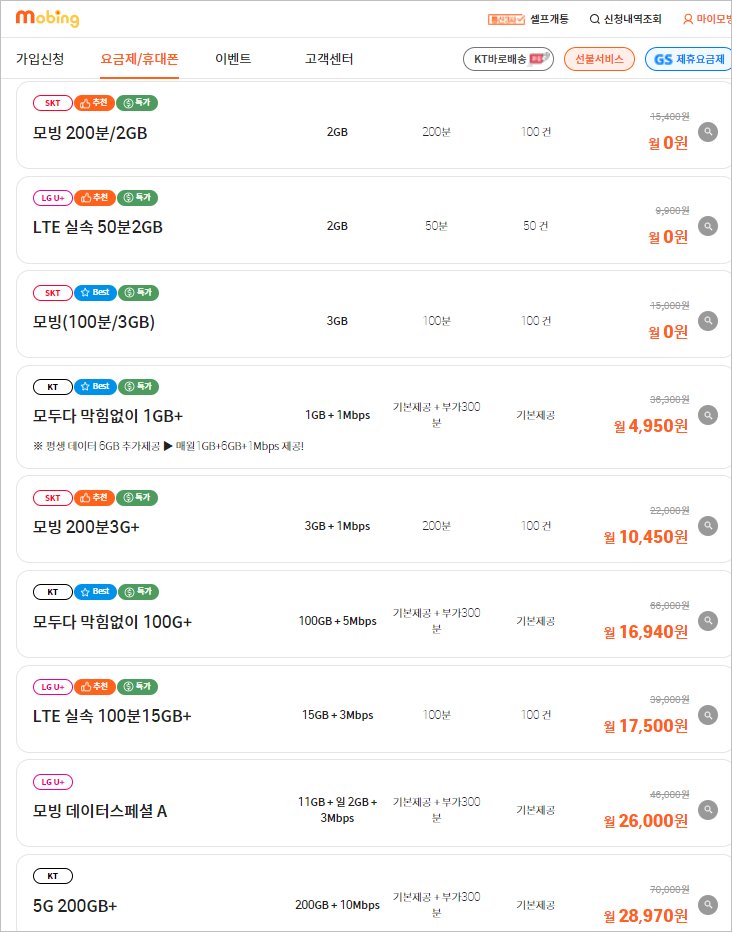Switch to 요금제/휴대폰 tab

(139, 59)
